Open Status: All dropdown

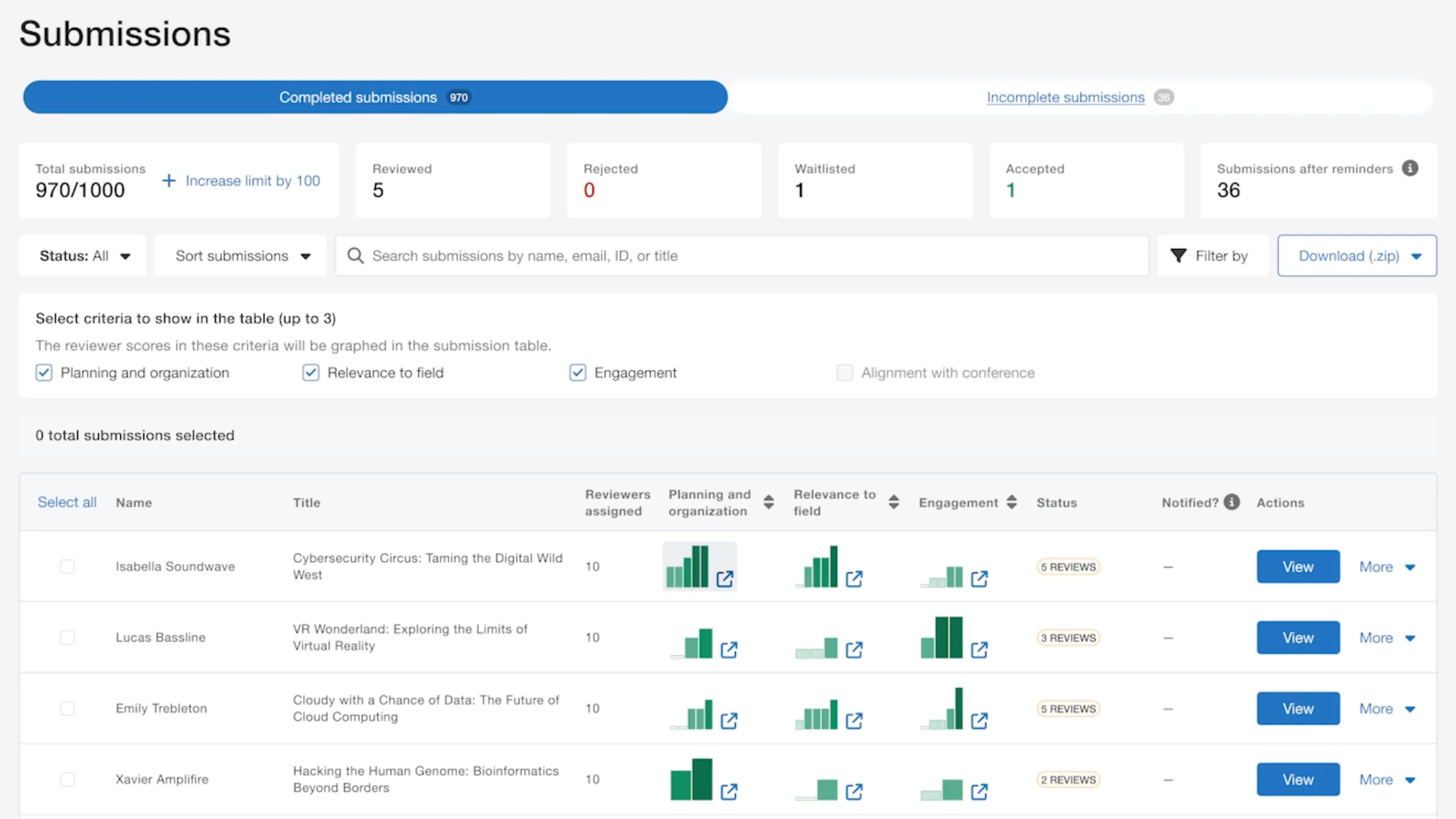[x=82, y=255]
